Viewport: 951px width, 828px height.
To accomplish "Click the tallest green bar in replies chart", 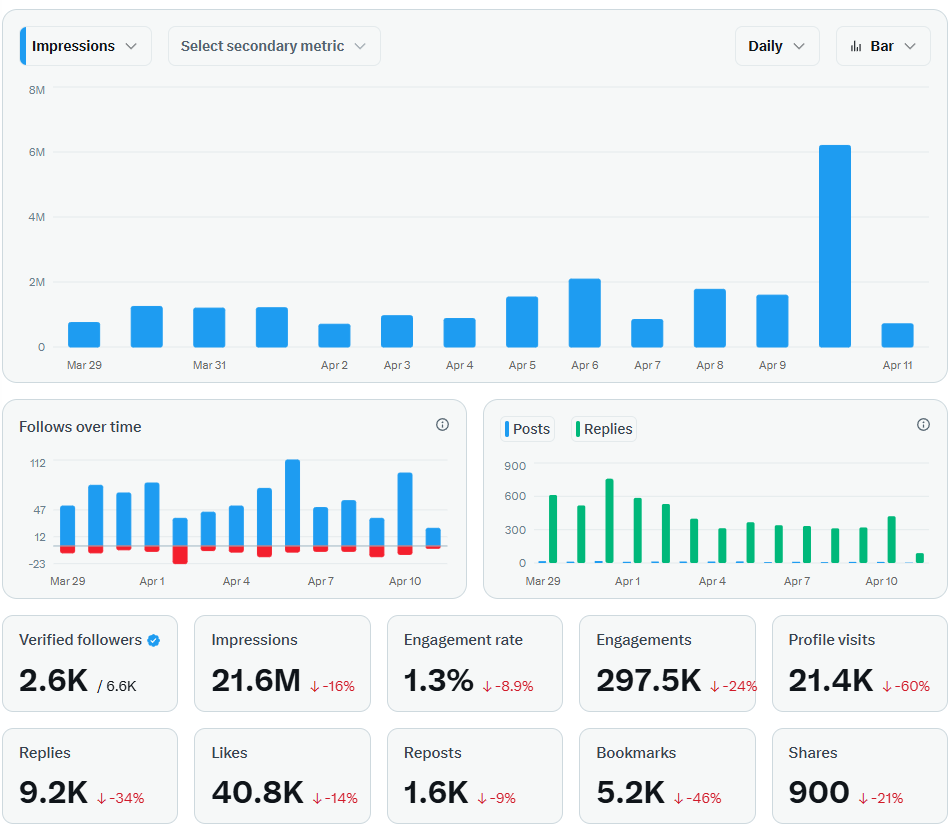I will tap(610, 521).
